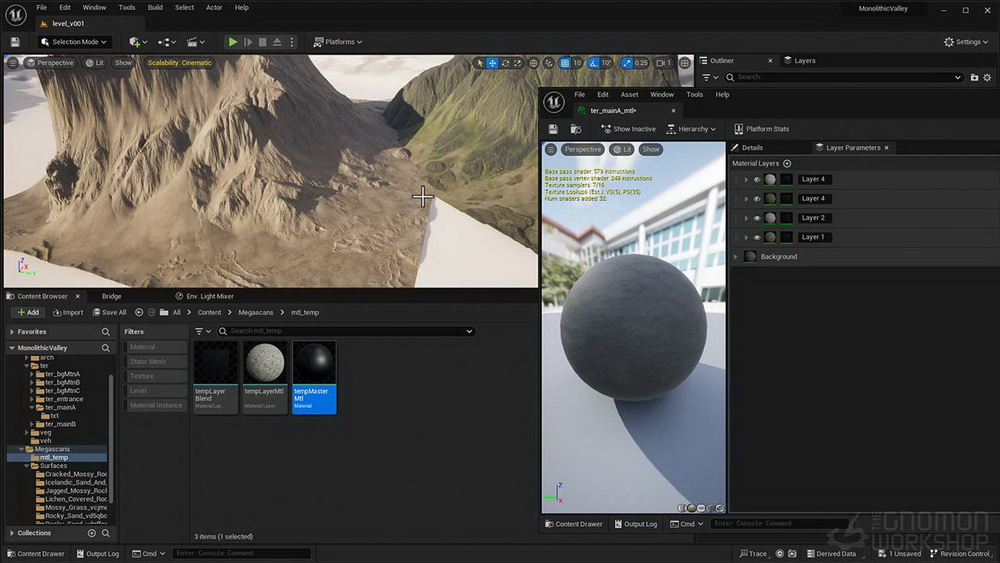
Task: Open the Selection Mode dropdown
Action: point(74,42)
